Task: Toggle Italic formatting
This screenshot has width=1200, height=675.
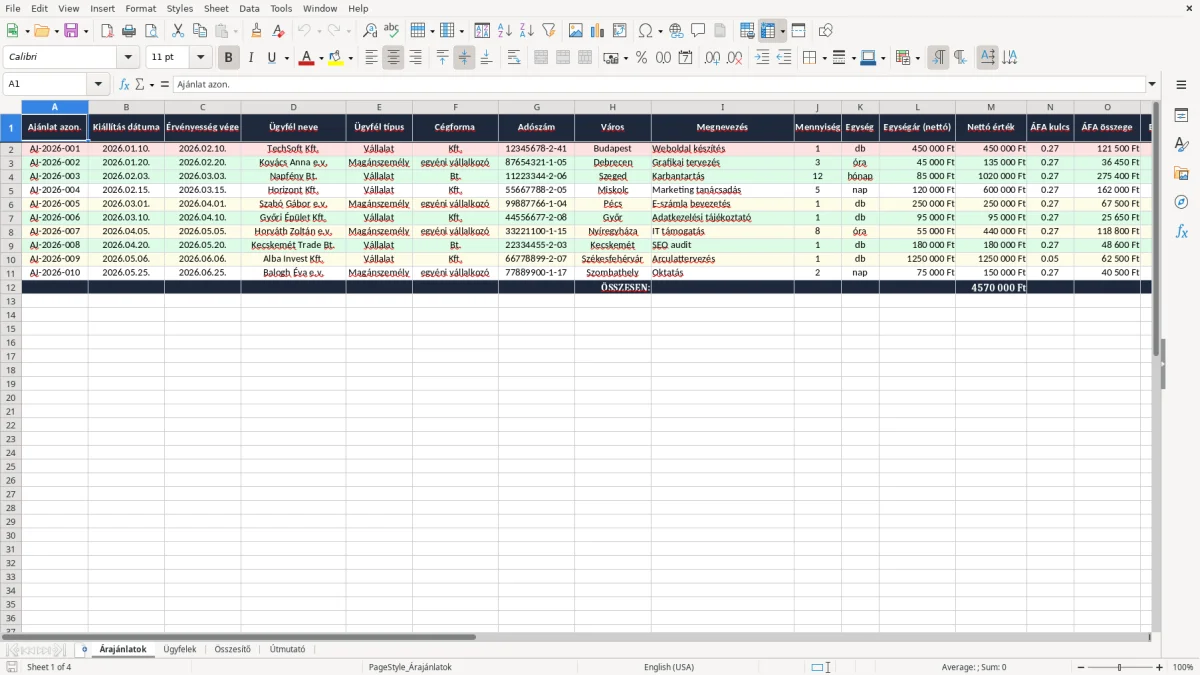Action: pyautogui.click(x=251, y=58)
